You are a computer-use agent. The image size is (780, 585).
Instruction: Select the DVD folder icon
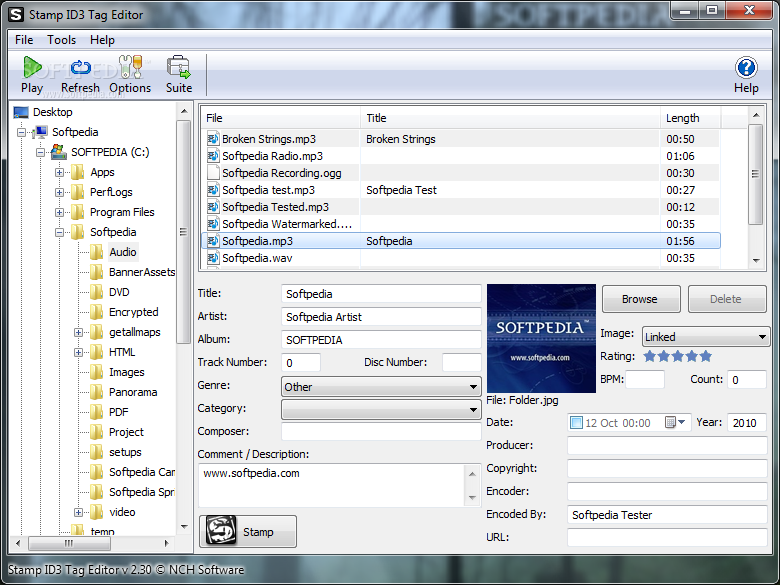pyautogui.click(x=97, y=292)
